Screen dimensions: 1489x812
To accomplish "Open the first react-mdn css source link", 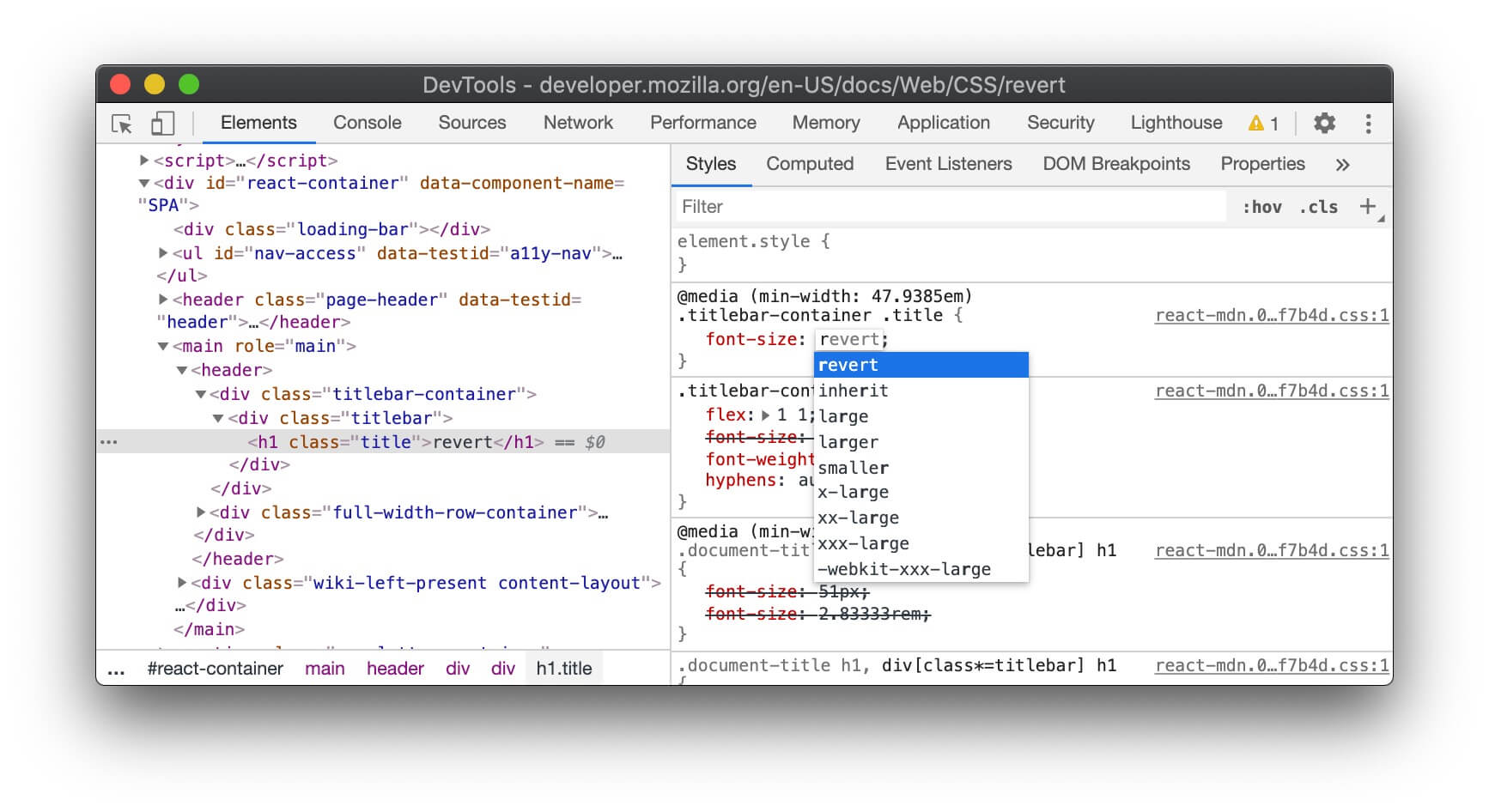I will (1271, 315).
